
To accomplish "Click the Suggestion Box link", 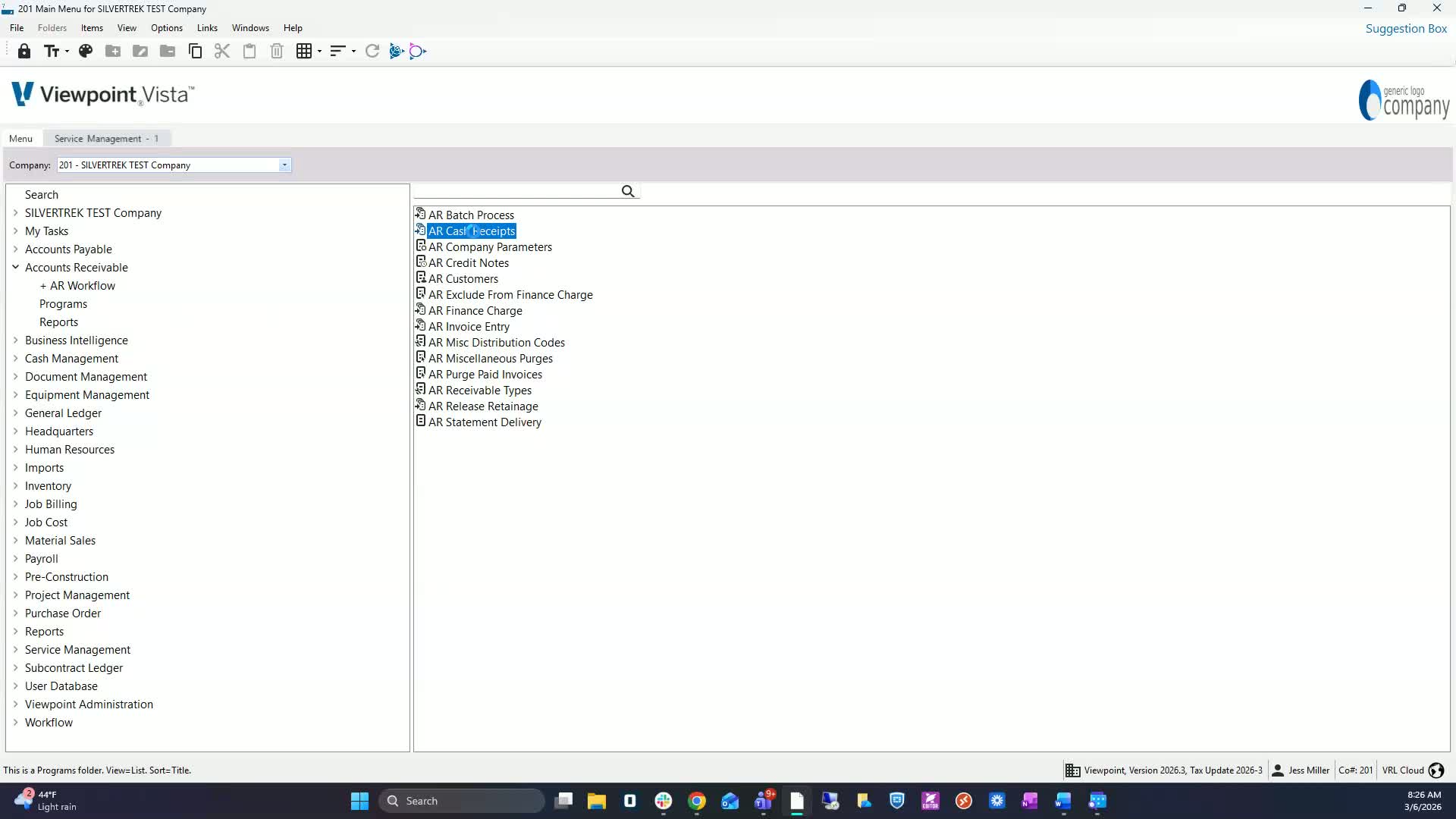I will click(1406, 29).
